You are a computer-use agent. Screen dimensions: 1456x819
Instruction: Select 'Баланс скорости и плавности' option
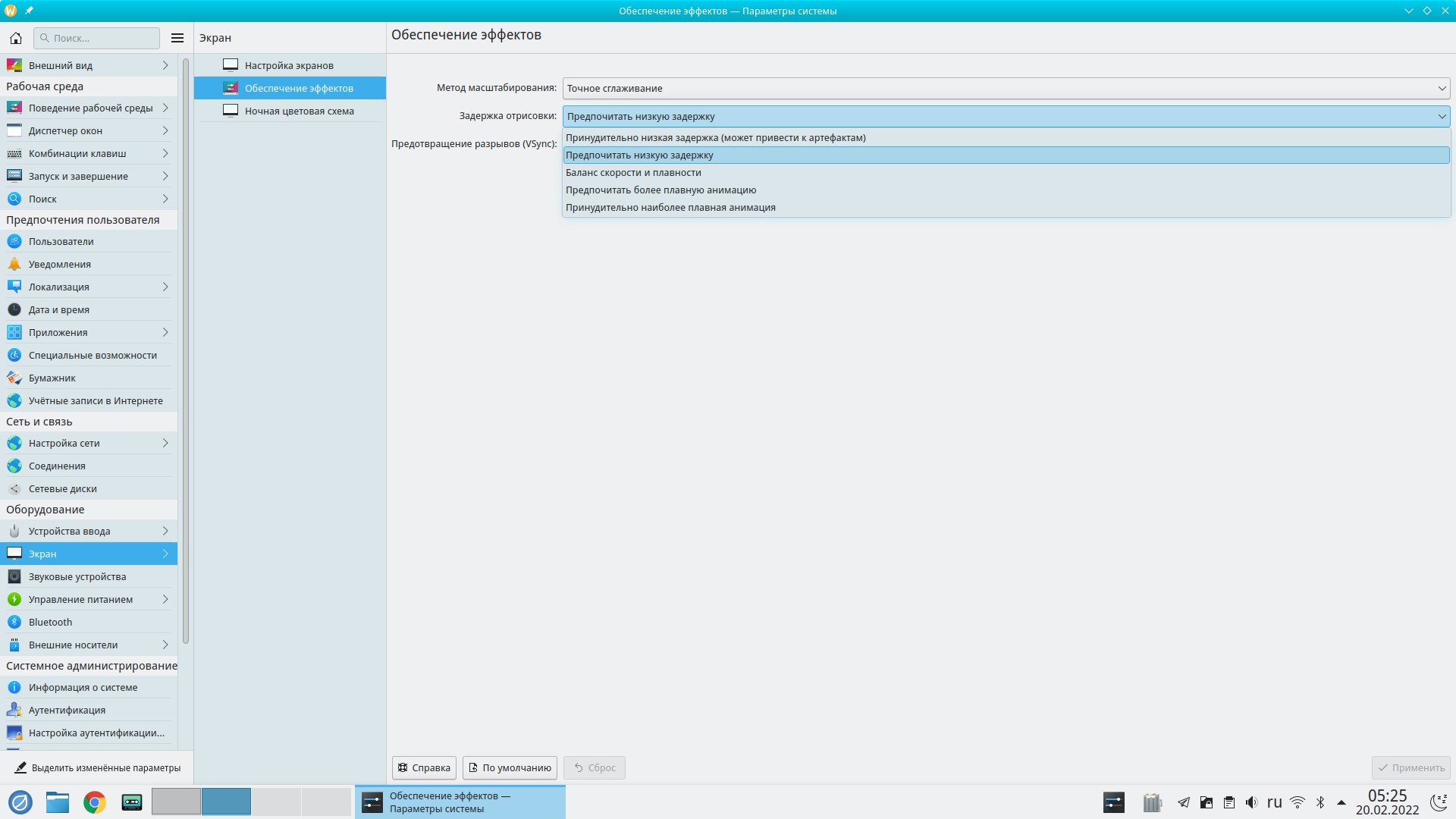click(x=633, y=172)
